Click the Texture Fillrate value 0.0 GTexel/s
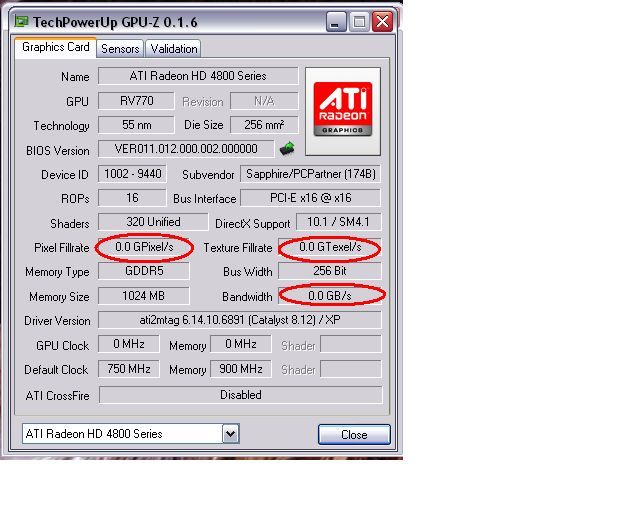 coord(330,247)
